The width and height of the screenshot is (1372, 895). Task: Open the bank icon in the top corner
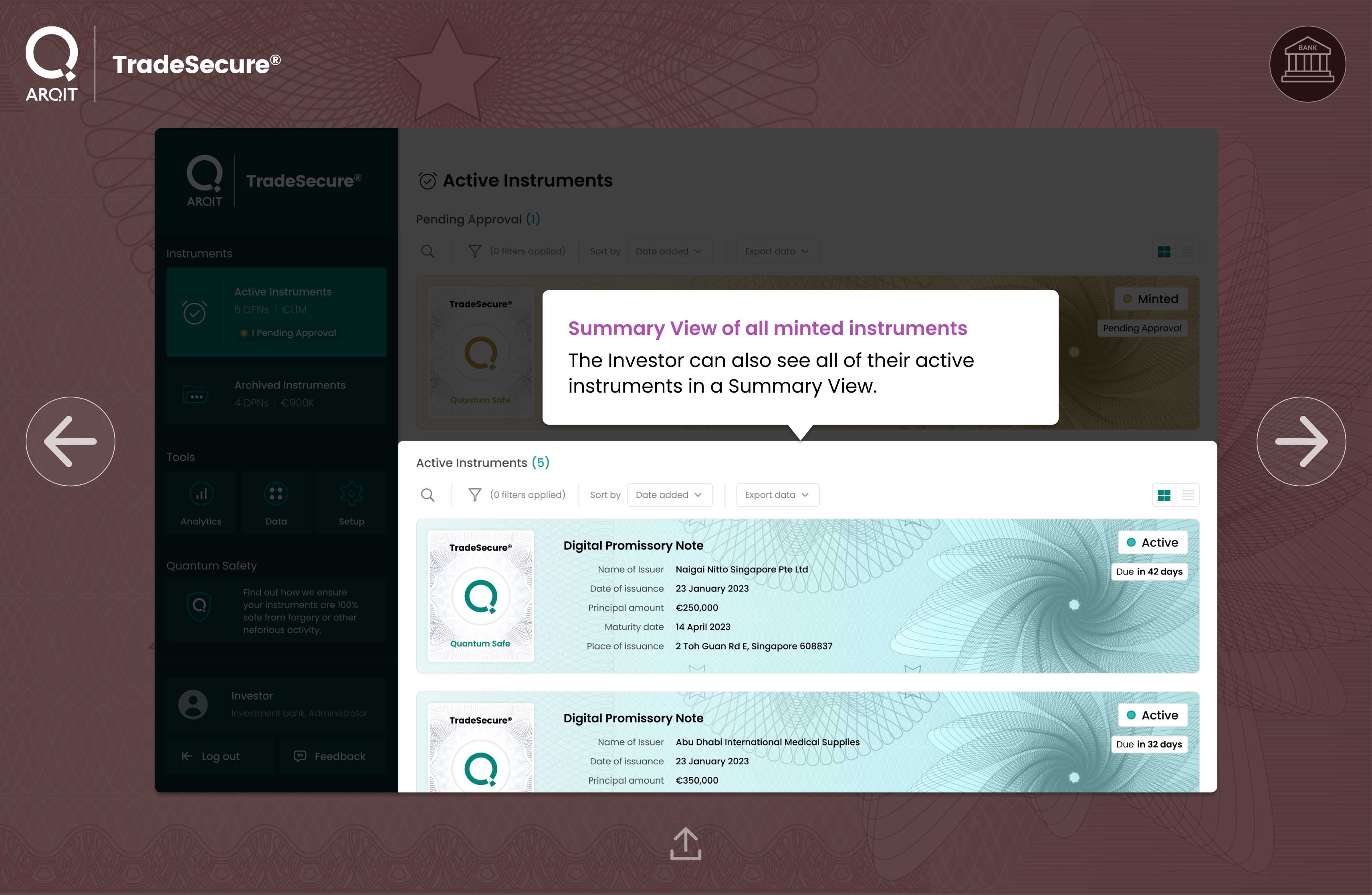click(x=1307, y=64)
